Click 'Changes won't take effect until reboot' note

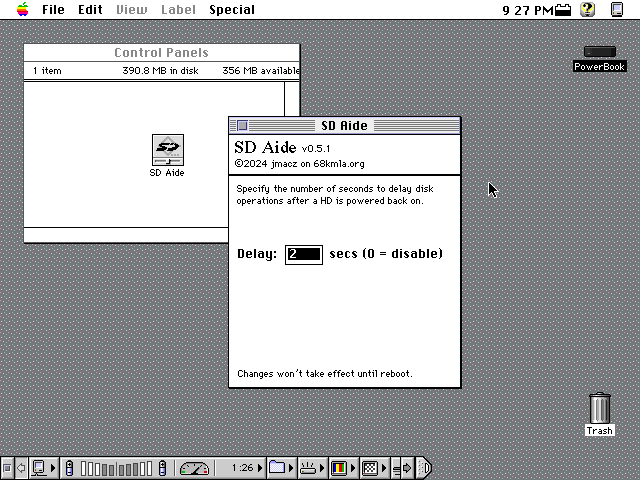tap(325, 374)
